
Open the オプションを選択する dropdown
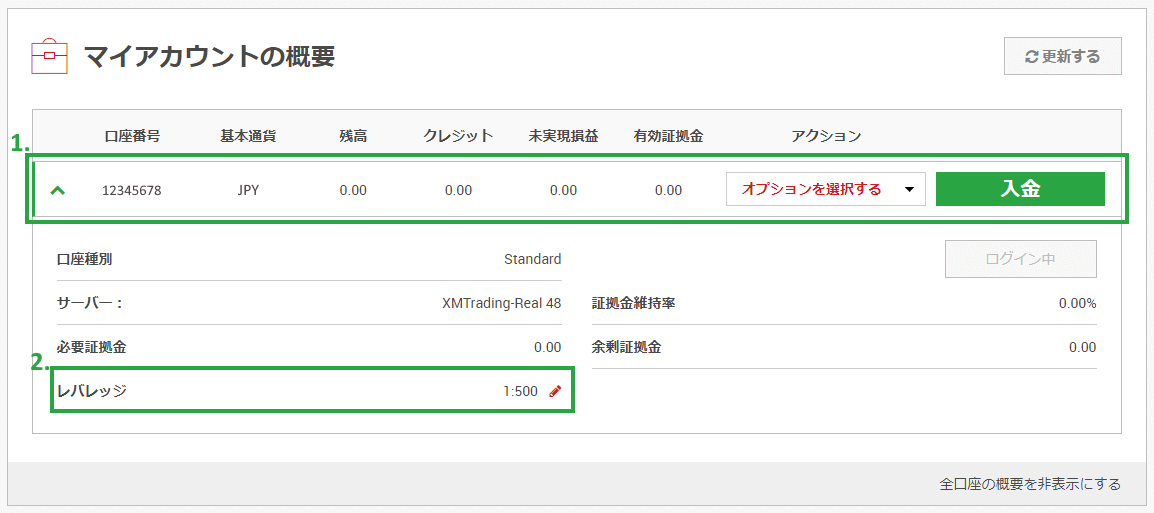(x=825, y=189)
